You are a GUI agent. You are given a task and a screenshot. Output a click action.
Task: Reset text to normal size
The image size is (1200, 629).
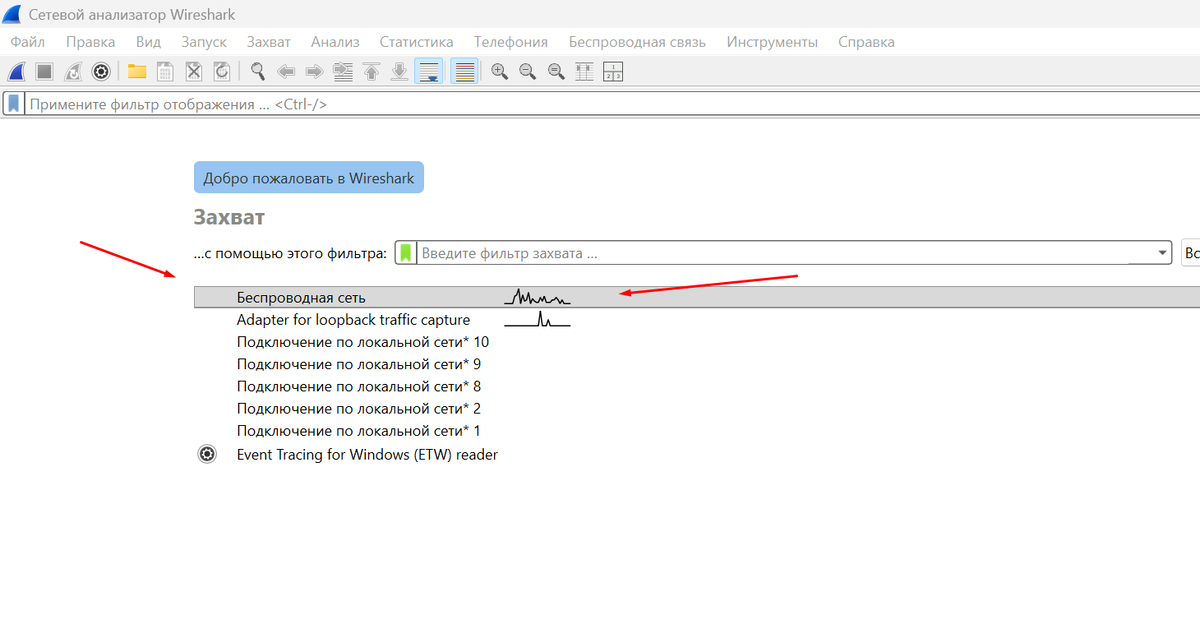pyautogui.click(x=556, y=72)
